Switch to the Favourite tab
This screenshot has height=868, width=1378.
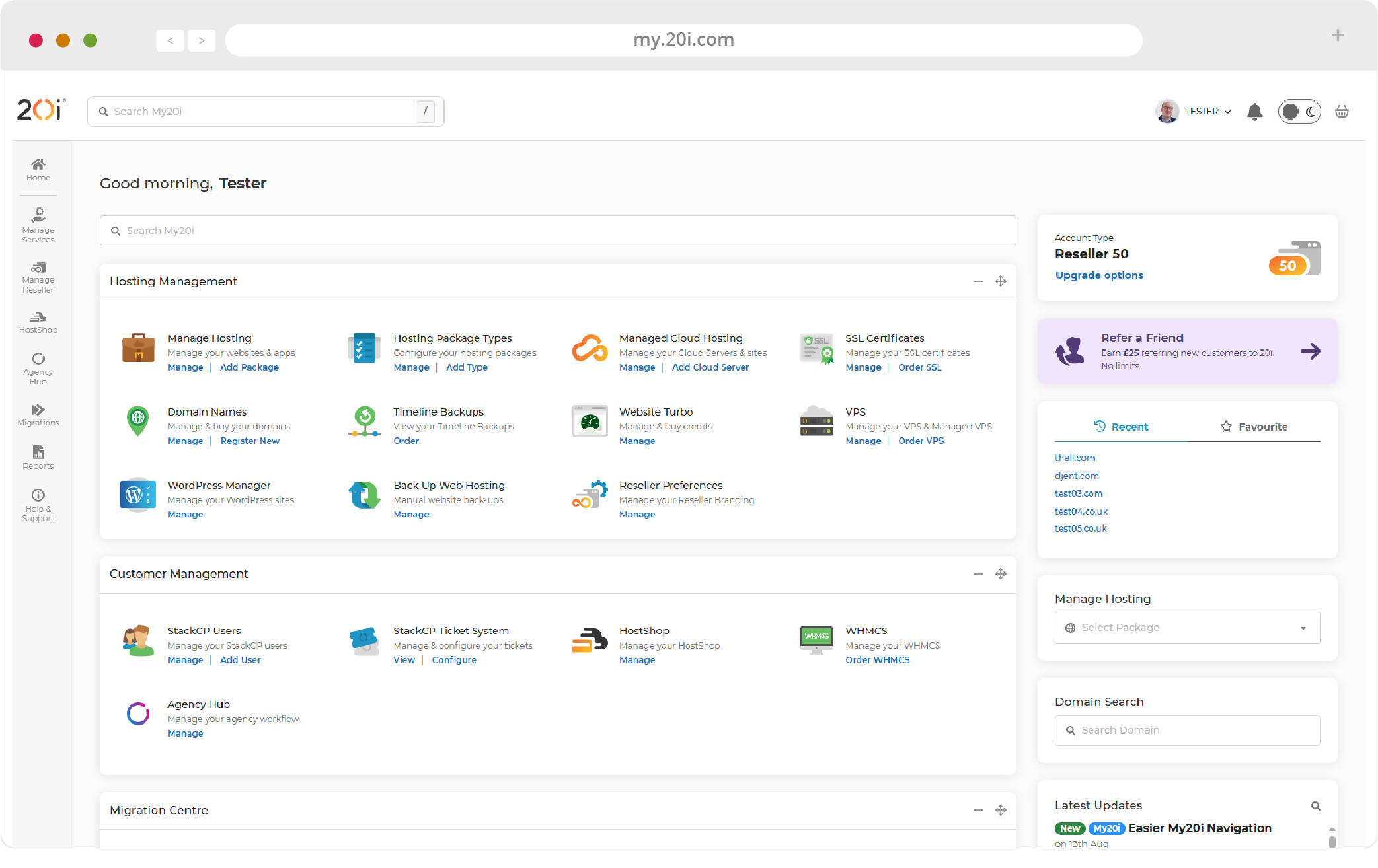click(1254, 427)
